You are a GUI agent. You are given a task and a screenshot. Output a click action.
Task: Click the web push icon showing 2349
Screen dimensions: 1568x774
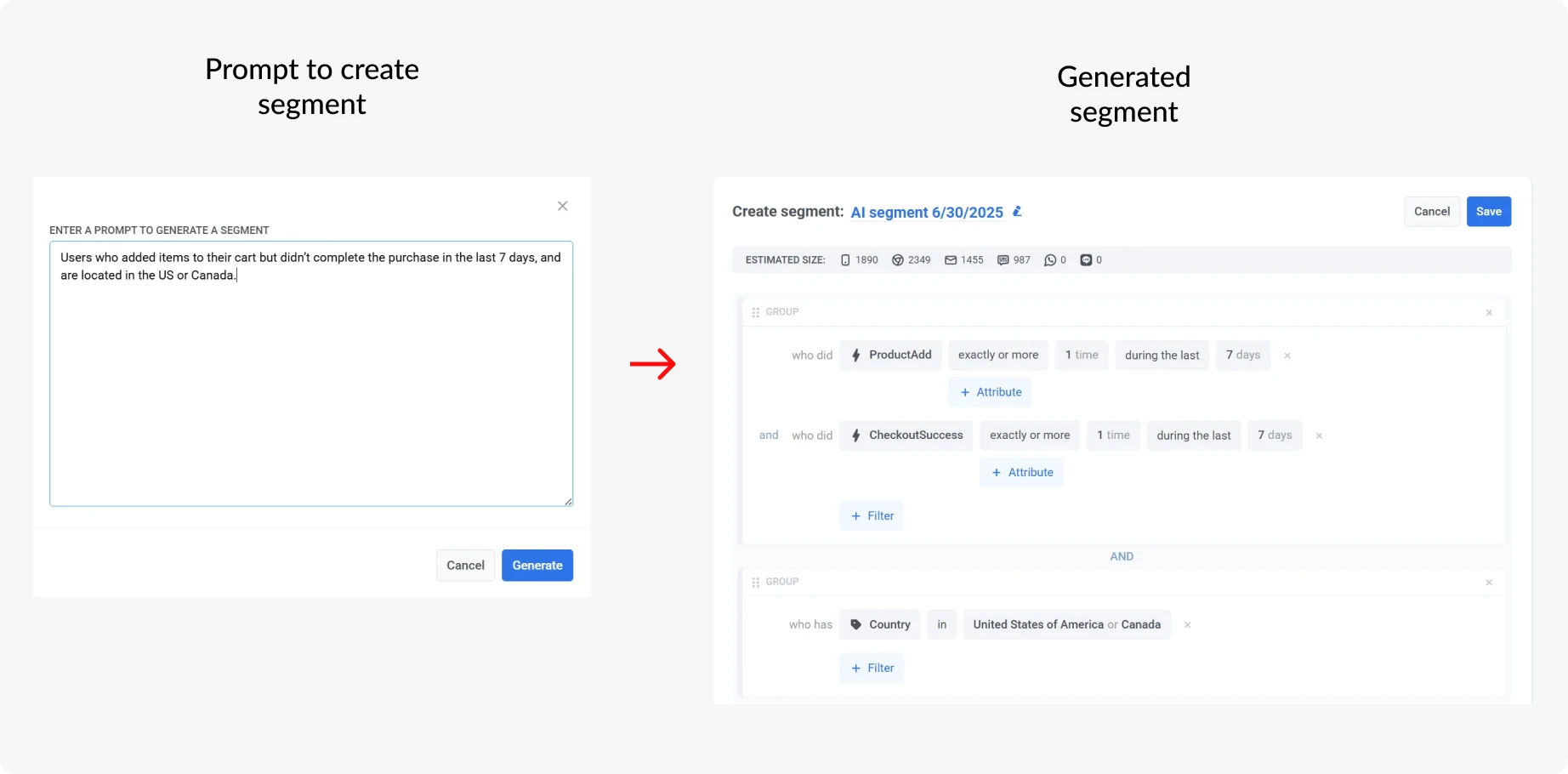[x=898, y=259]
